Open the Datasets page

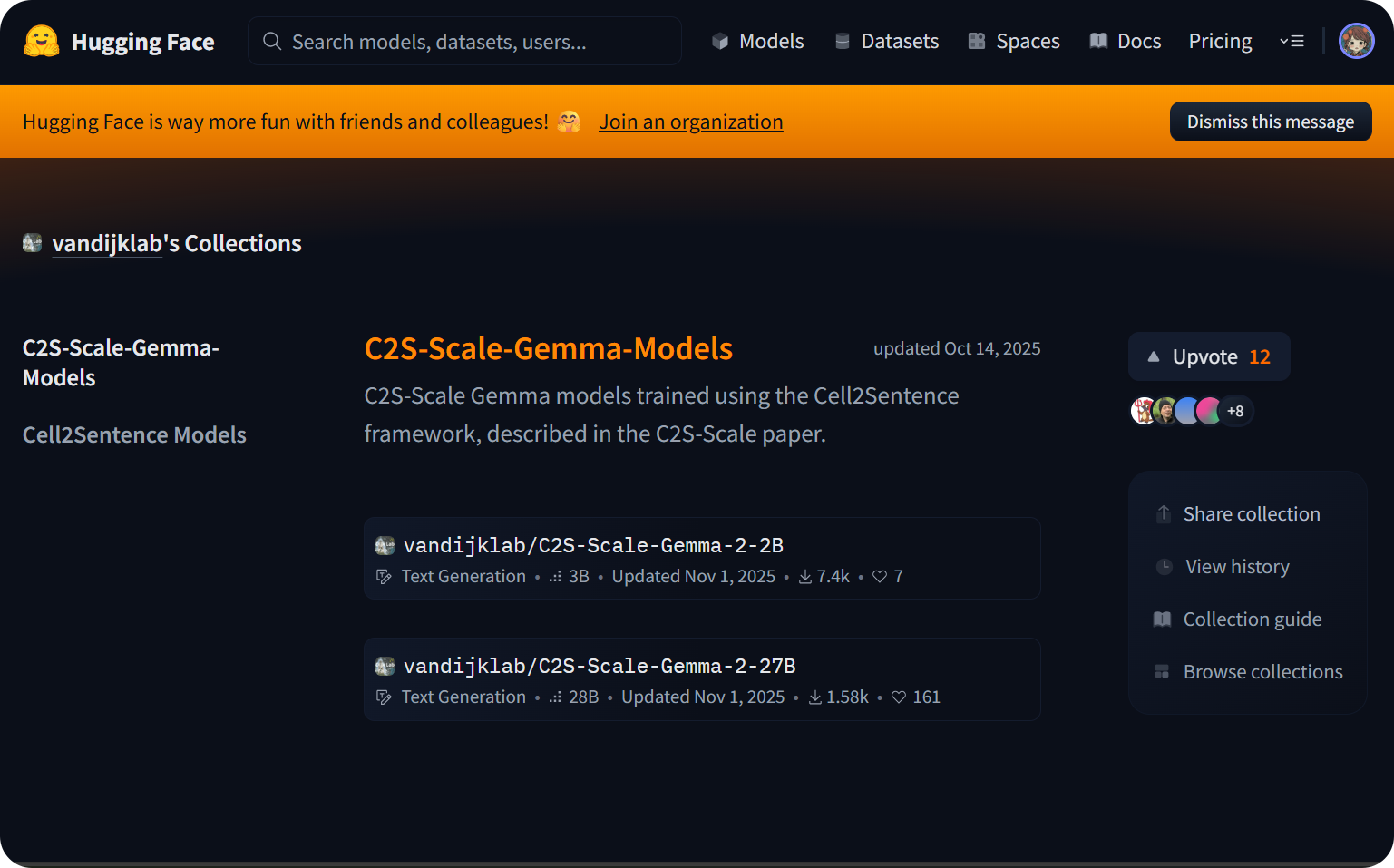point(886,41)
